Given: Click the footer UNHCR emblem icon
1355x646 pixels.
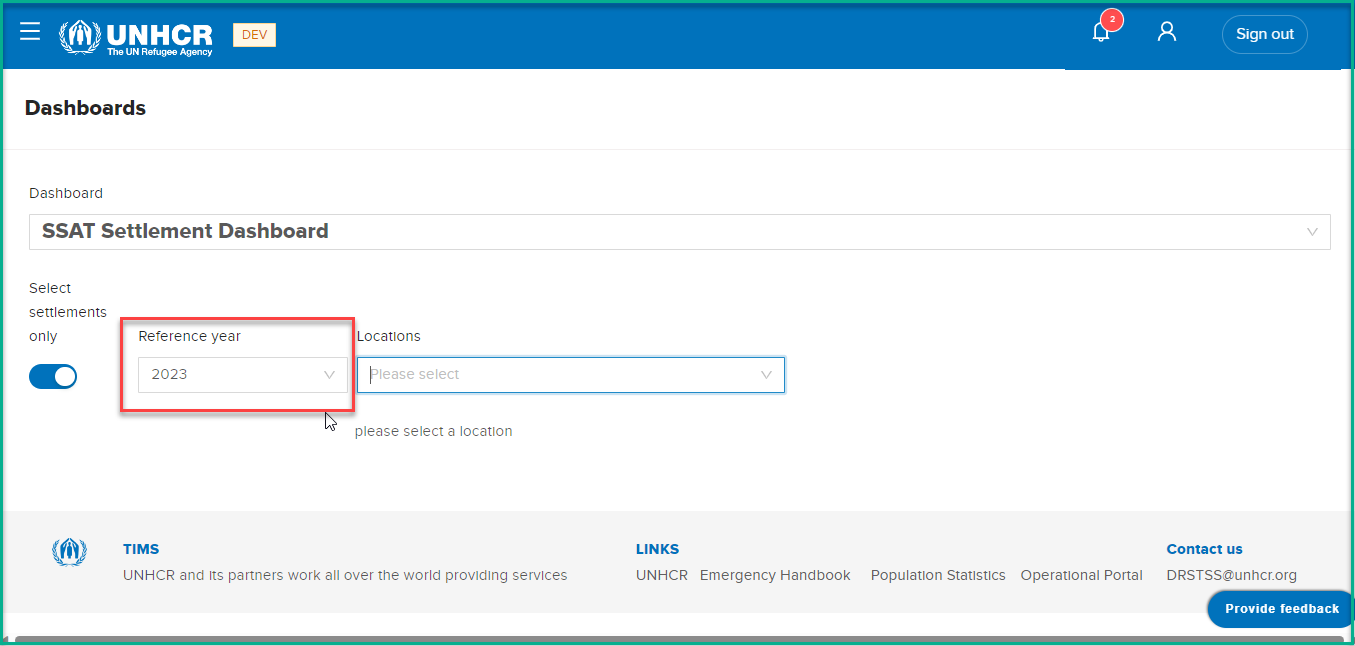Looking at the screenshot, I should [x=69, y=552].
